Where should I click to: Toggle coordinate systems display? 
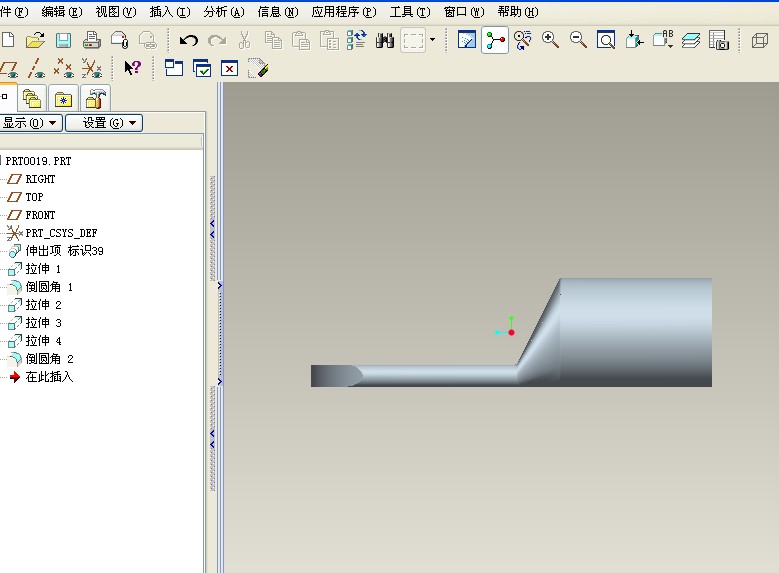(92, 68)
